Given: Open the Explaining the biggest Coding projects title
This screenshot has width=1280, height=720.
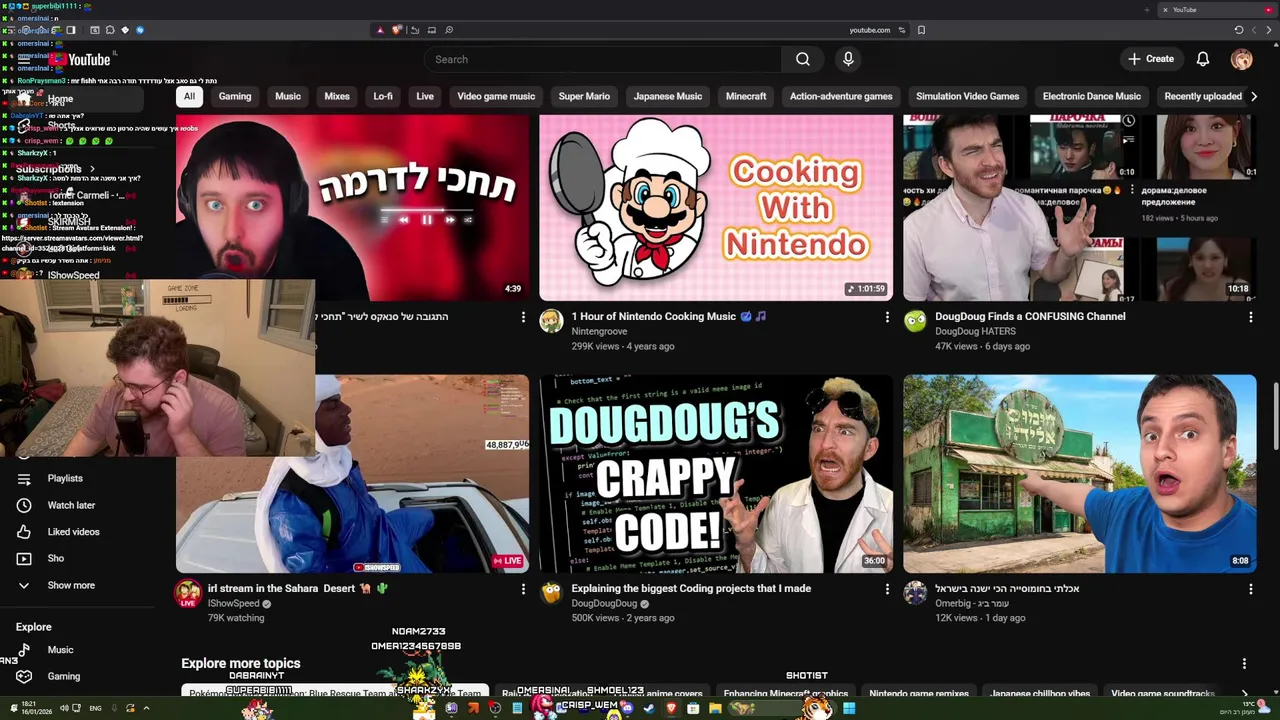Looking at the screenshot, I should tap(691, 589).
